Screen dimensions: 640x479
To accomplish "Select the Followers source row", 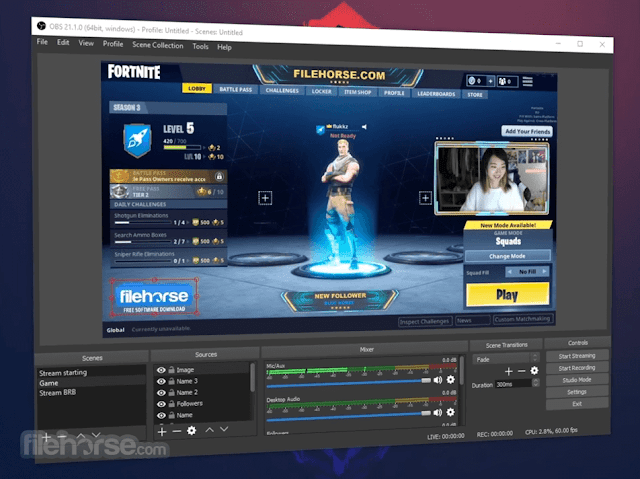I will click(202, 404).
